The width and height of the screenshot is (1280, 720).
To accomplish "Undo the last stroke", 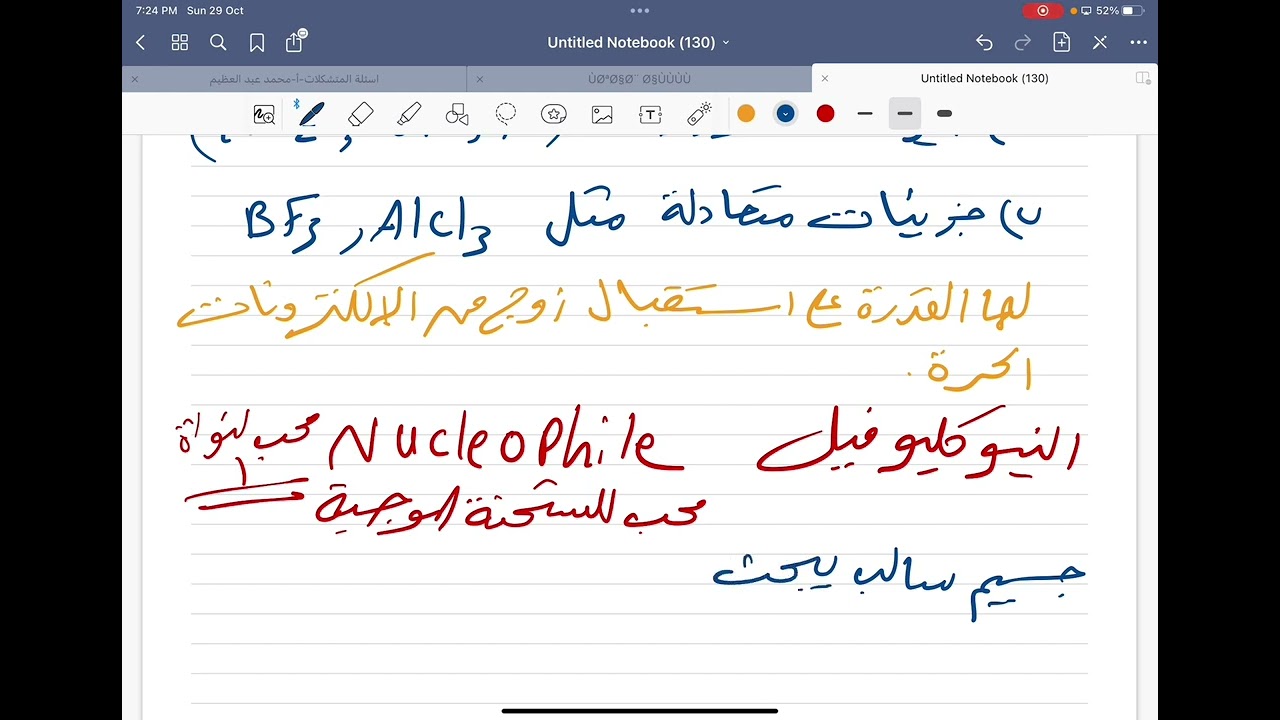I will [984, 42].
